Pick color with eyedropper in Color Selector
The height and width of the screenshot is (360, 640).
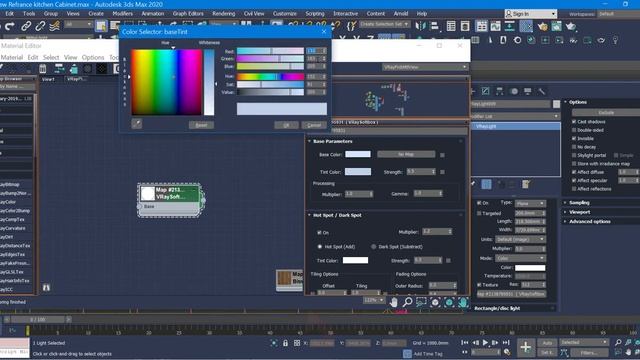point(137,124)
